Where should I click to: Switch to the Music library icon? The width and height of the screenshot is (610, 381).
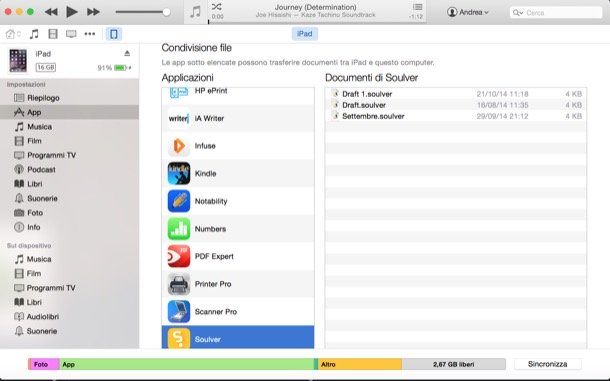tap(34, 34)
